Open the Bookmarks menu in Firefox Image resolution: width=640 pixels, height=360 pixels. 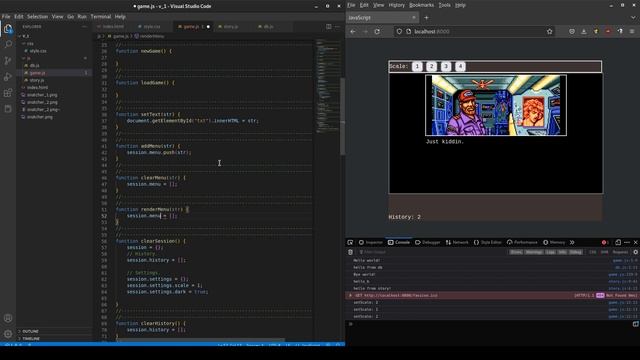pos(421,5)
